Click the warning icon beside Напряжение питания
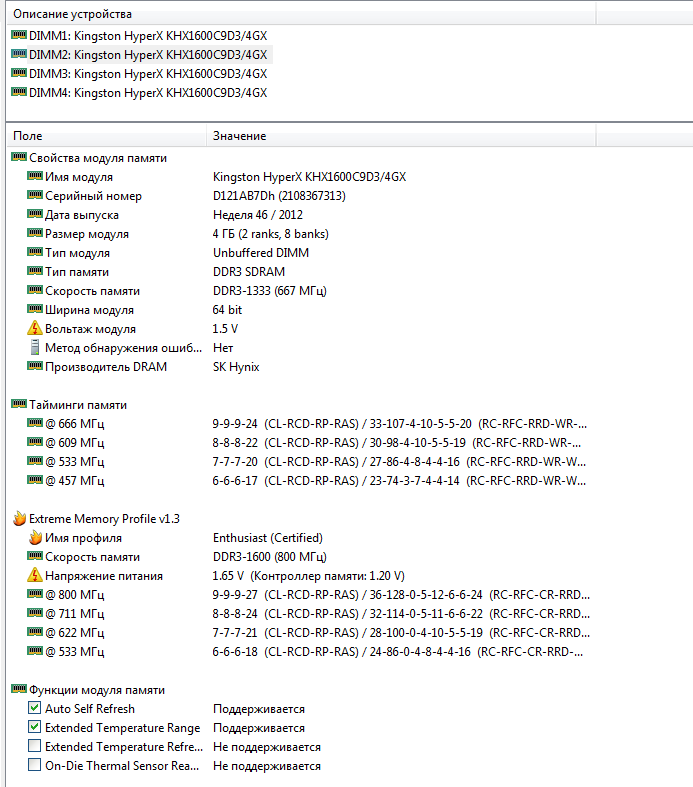 (x=35, y=575)
